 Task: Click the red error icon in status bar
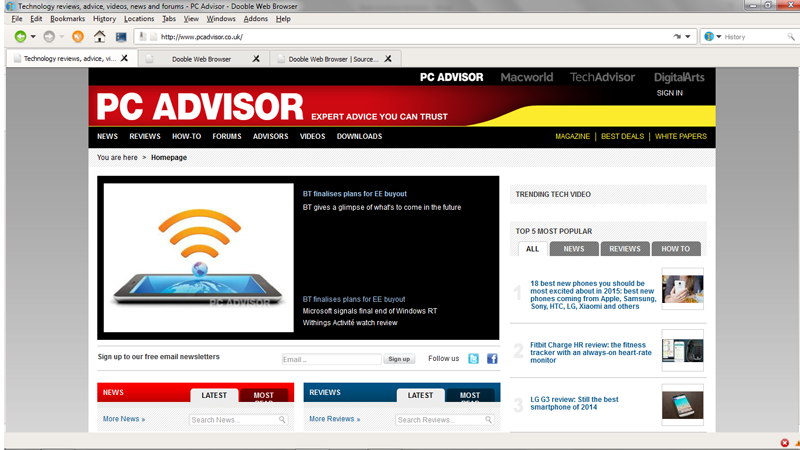click(x=784, y=442)
